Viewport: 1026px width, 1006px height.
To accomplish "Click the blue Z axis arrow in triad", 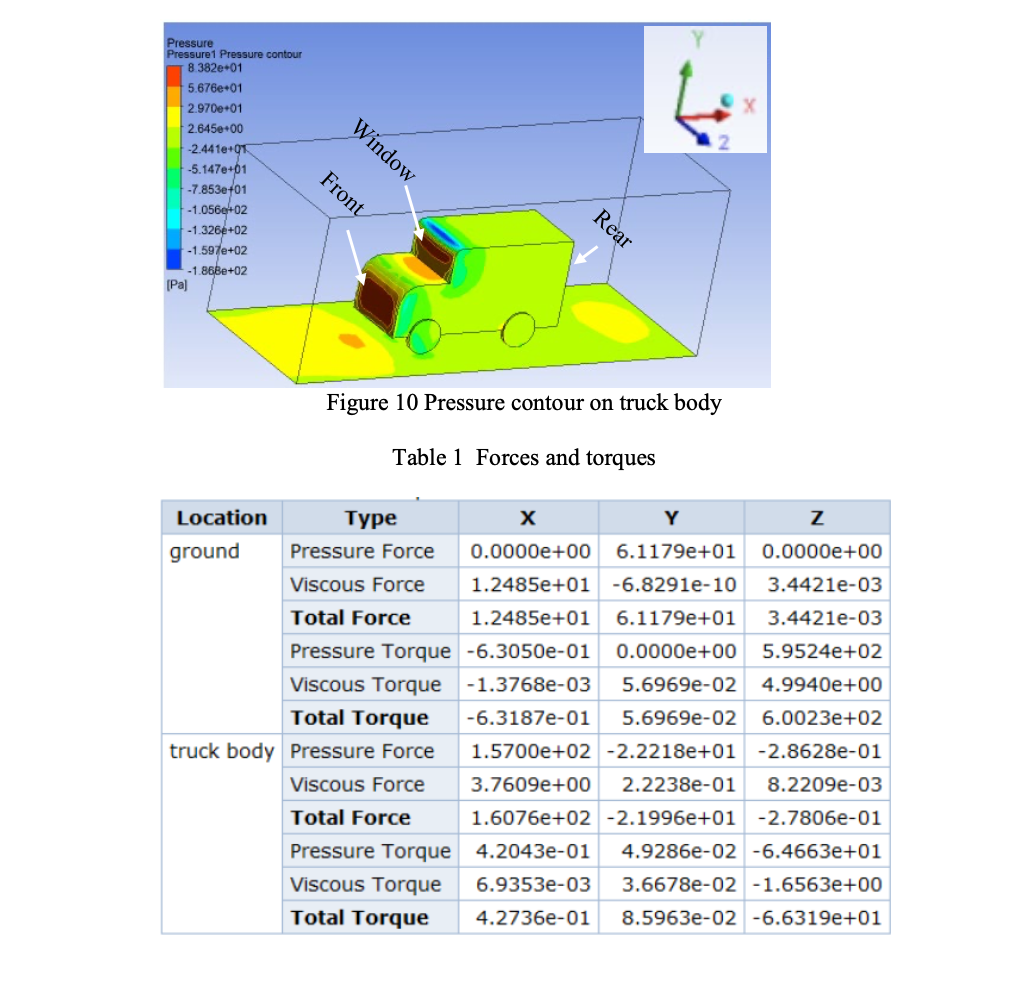I will pyautogui.click(x=703, y=138).
